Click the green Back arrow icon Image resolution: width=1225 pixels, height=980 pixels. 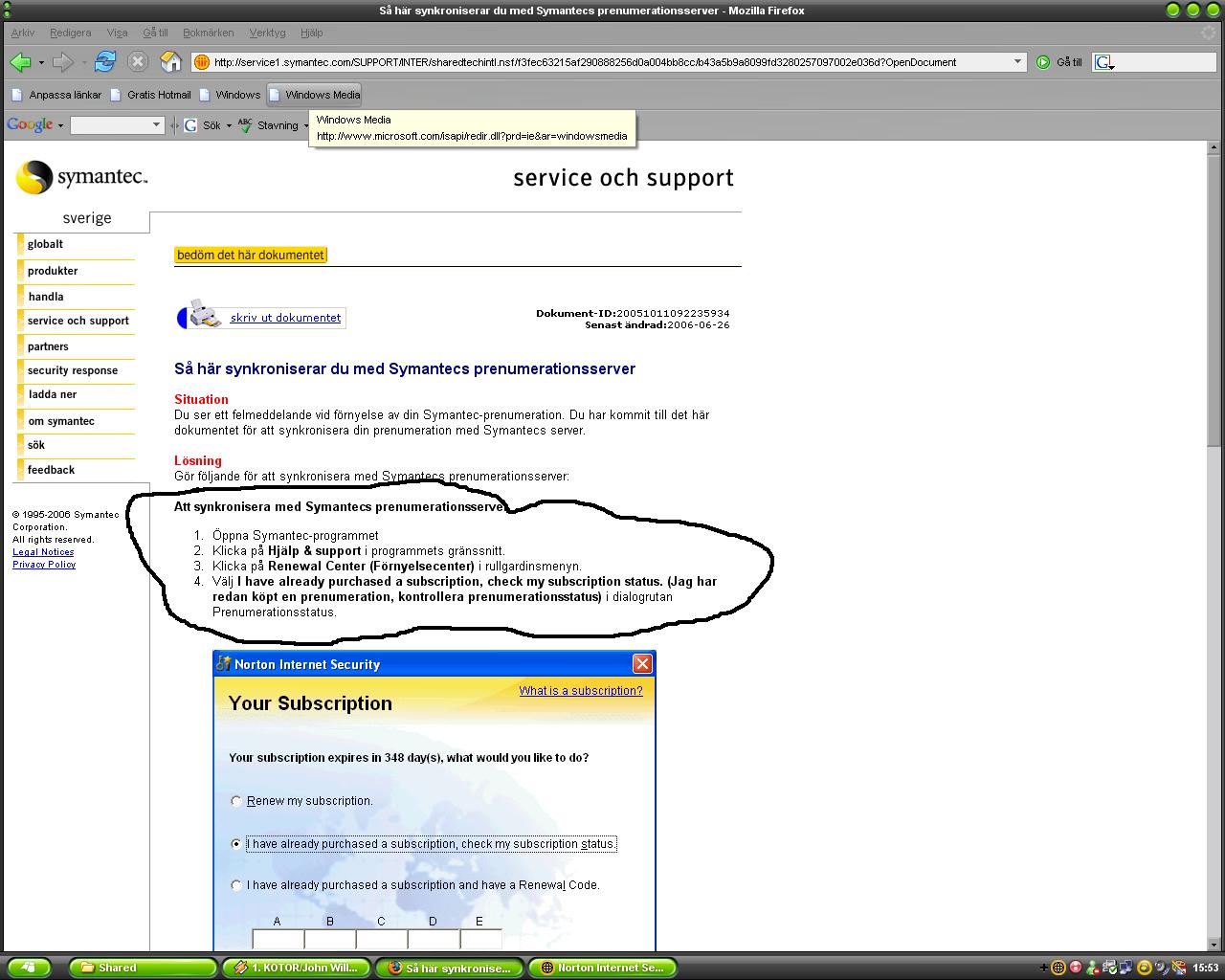pyautogui.click(x=20, y=62)
